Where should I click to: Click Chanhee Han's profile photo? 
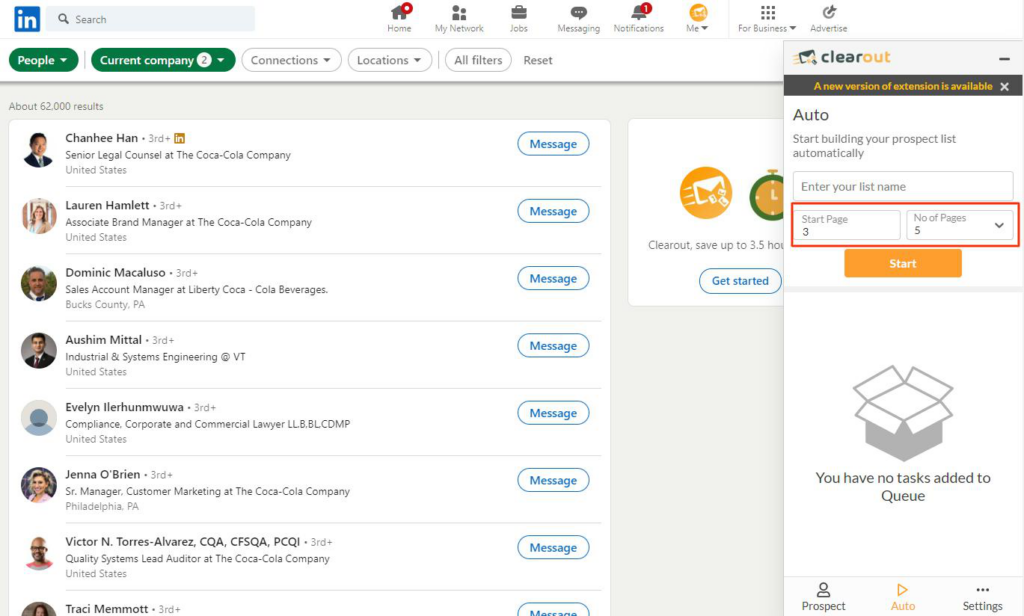click(39, 149)
